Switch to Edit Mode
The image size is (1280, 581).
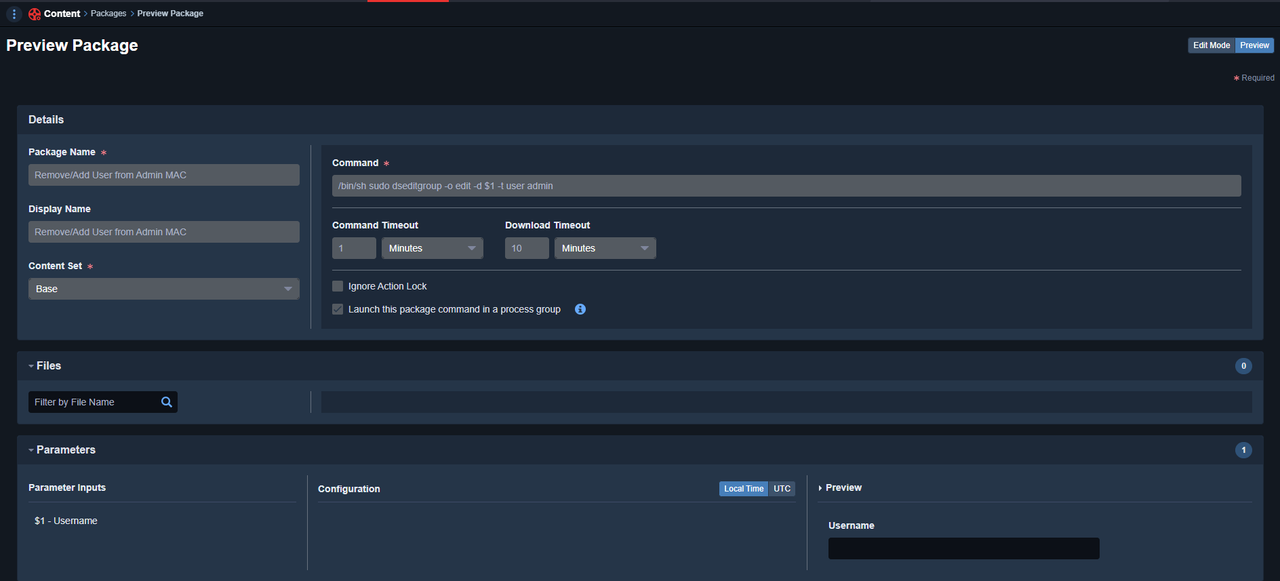[1211, 45]
